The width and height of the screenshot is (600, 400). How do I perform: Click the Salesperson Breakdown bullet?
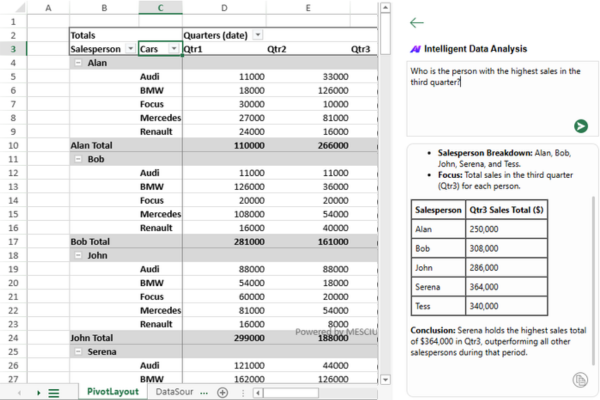[x=504, y=158]
